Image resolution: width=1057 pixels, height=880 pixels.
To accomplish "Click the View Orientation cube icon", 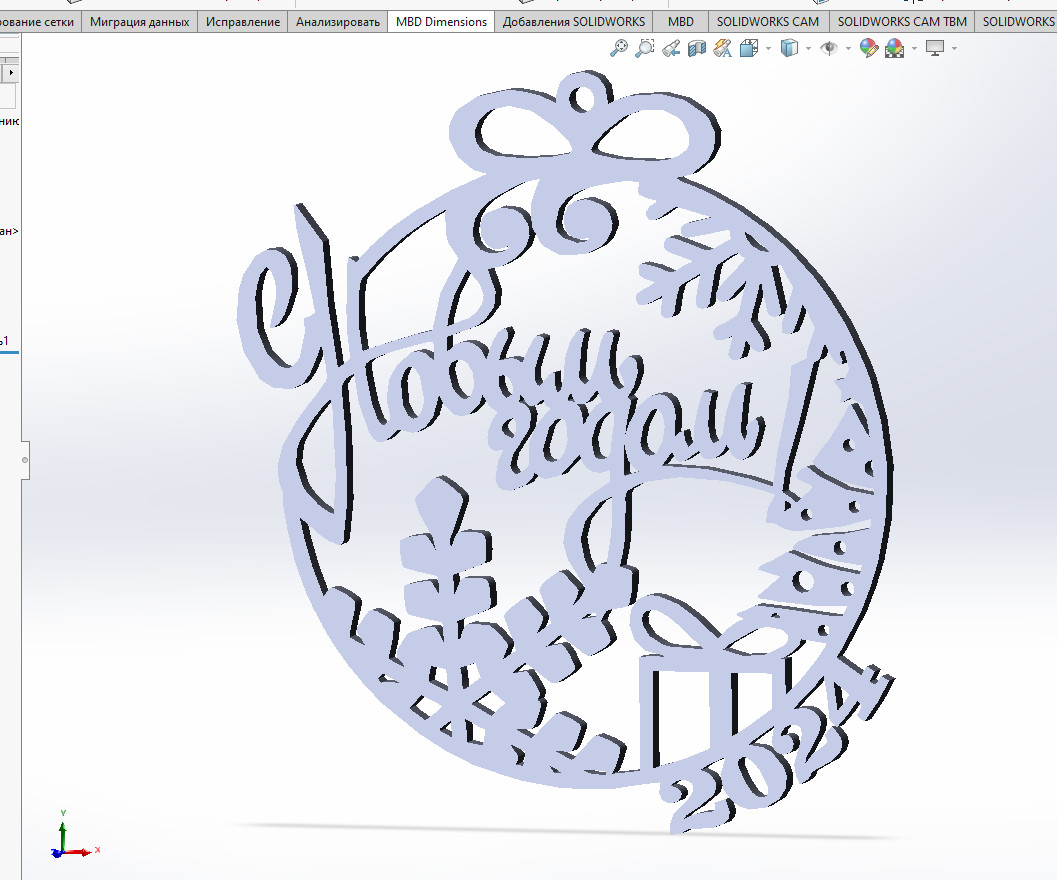I will tap(749, 49).
